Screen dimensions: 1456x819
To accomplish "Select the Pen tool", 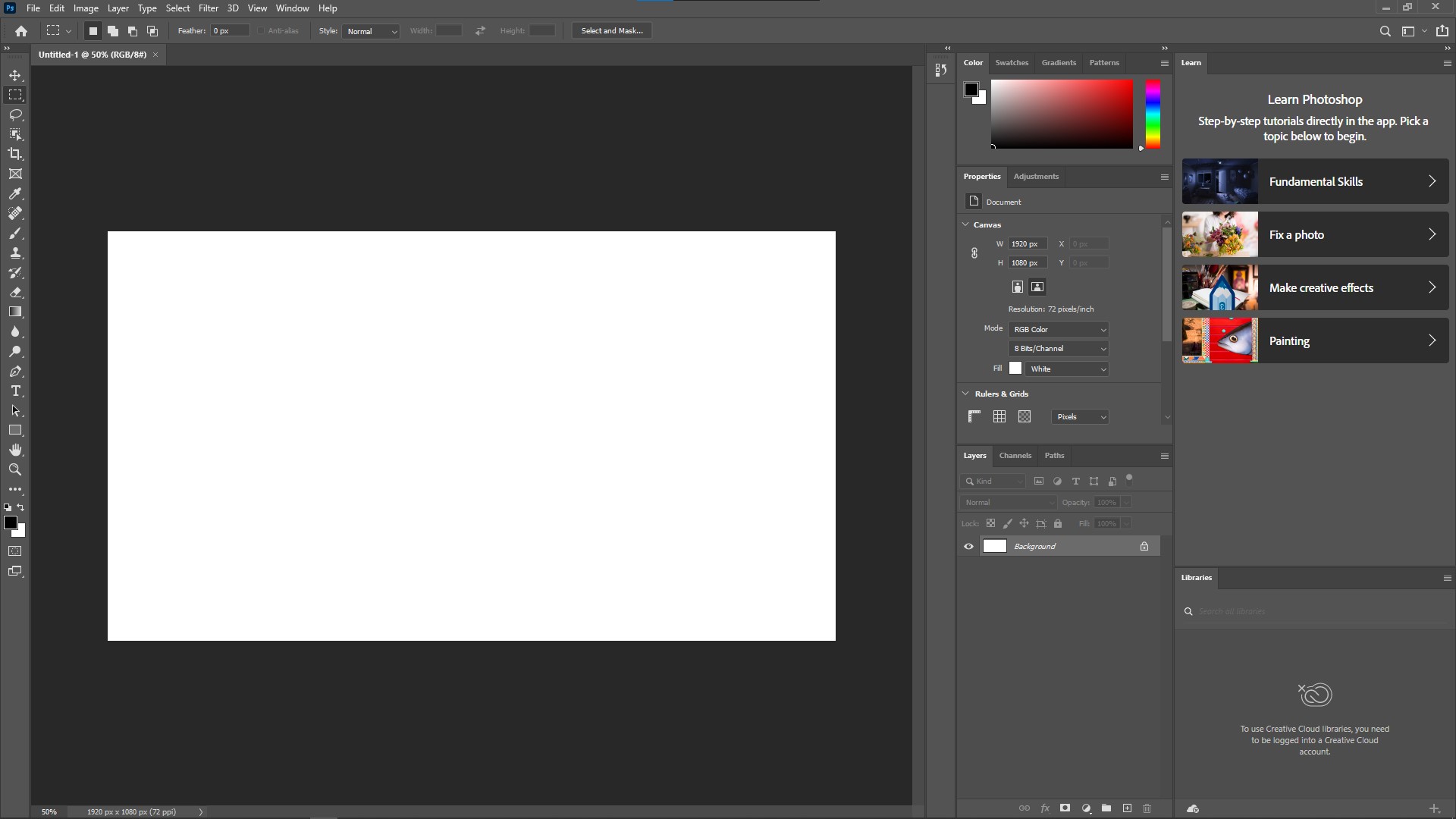I will [x=15, y=371].
